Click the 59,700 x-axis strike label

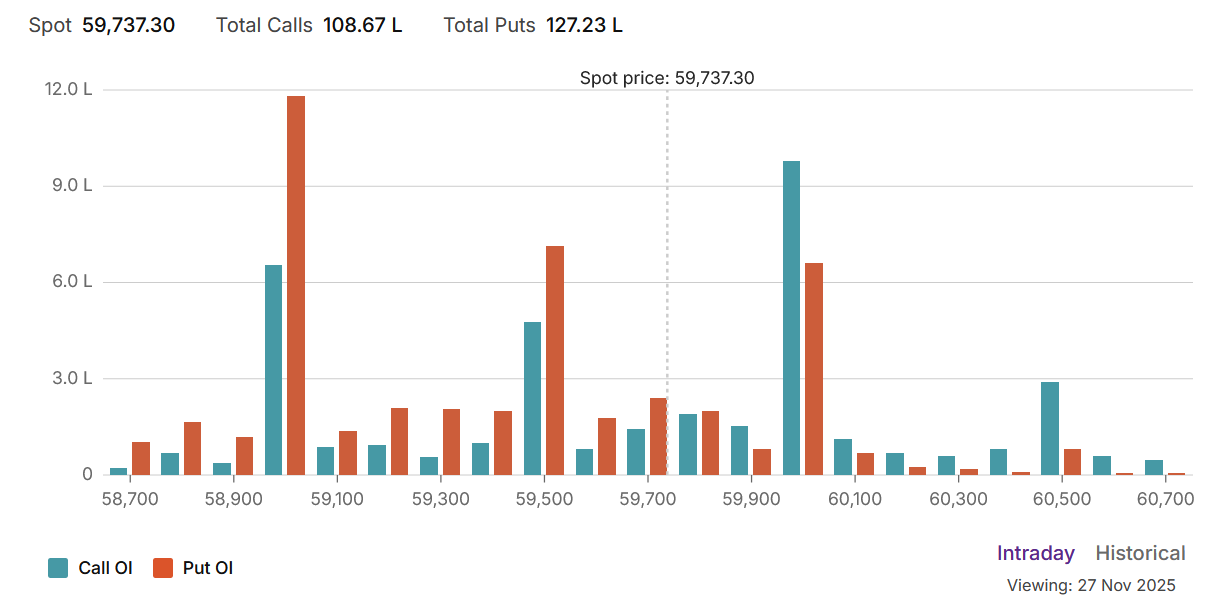click(648, 497)
